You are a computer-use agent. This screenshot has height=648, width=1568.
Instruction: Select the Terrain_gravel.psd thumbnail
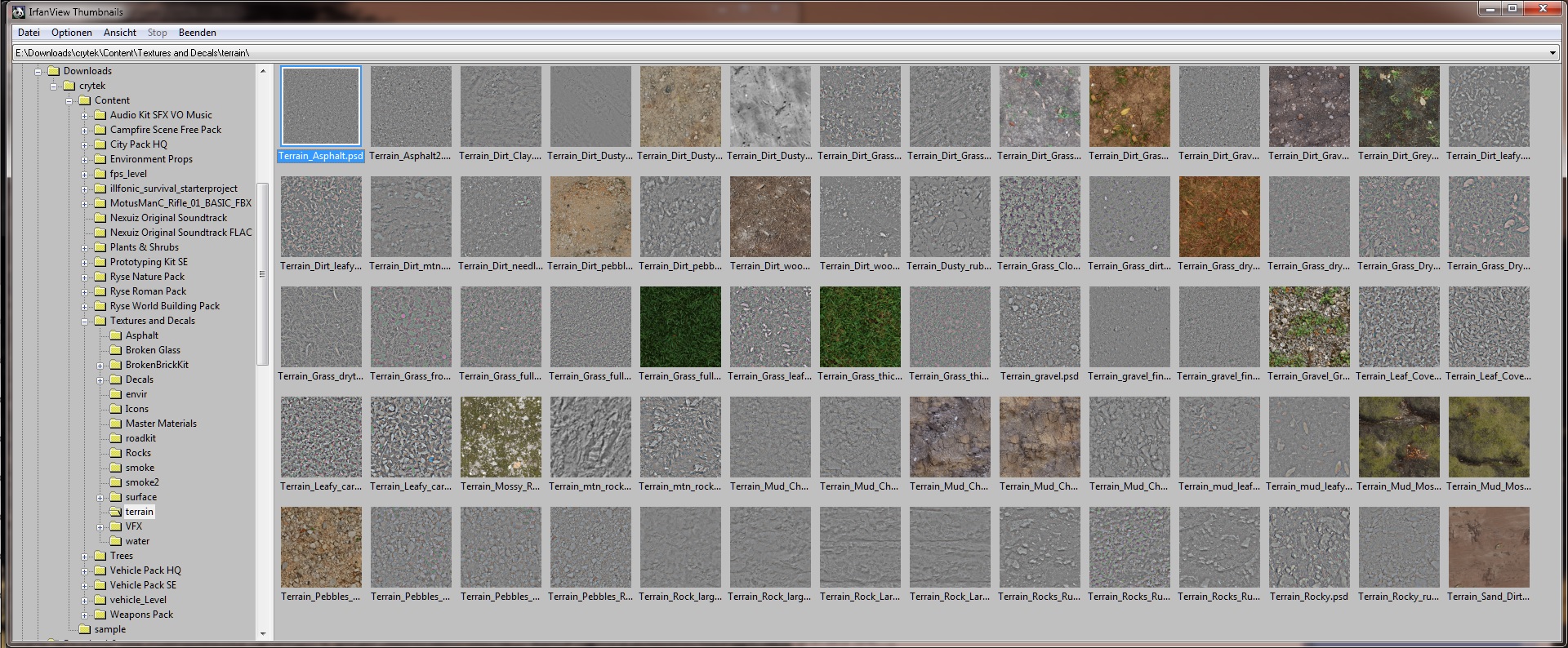(1039, 326)
